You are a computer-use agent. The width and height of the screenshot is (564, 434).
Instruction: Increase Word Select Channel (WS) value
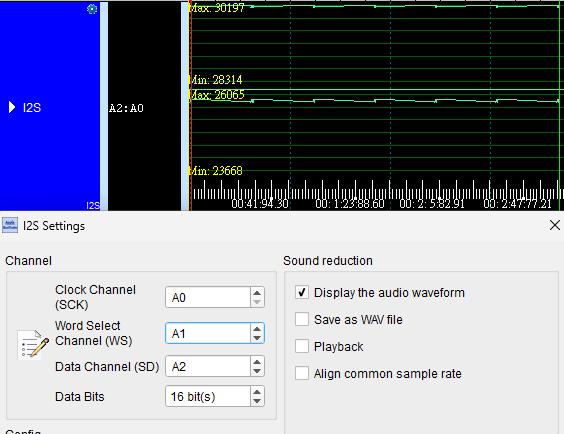tap(257, 329)
